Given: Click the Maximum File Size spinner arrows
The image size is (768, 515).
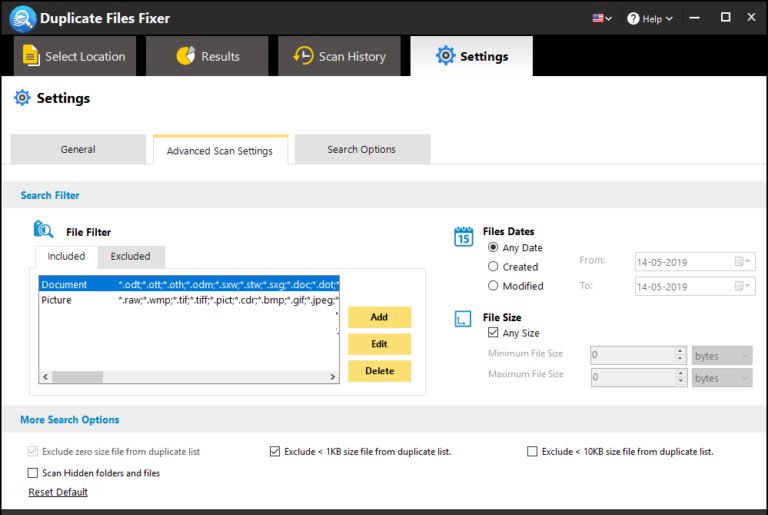Looking at the screenshot, I should (x=680, y=377).
